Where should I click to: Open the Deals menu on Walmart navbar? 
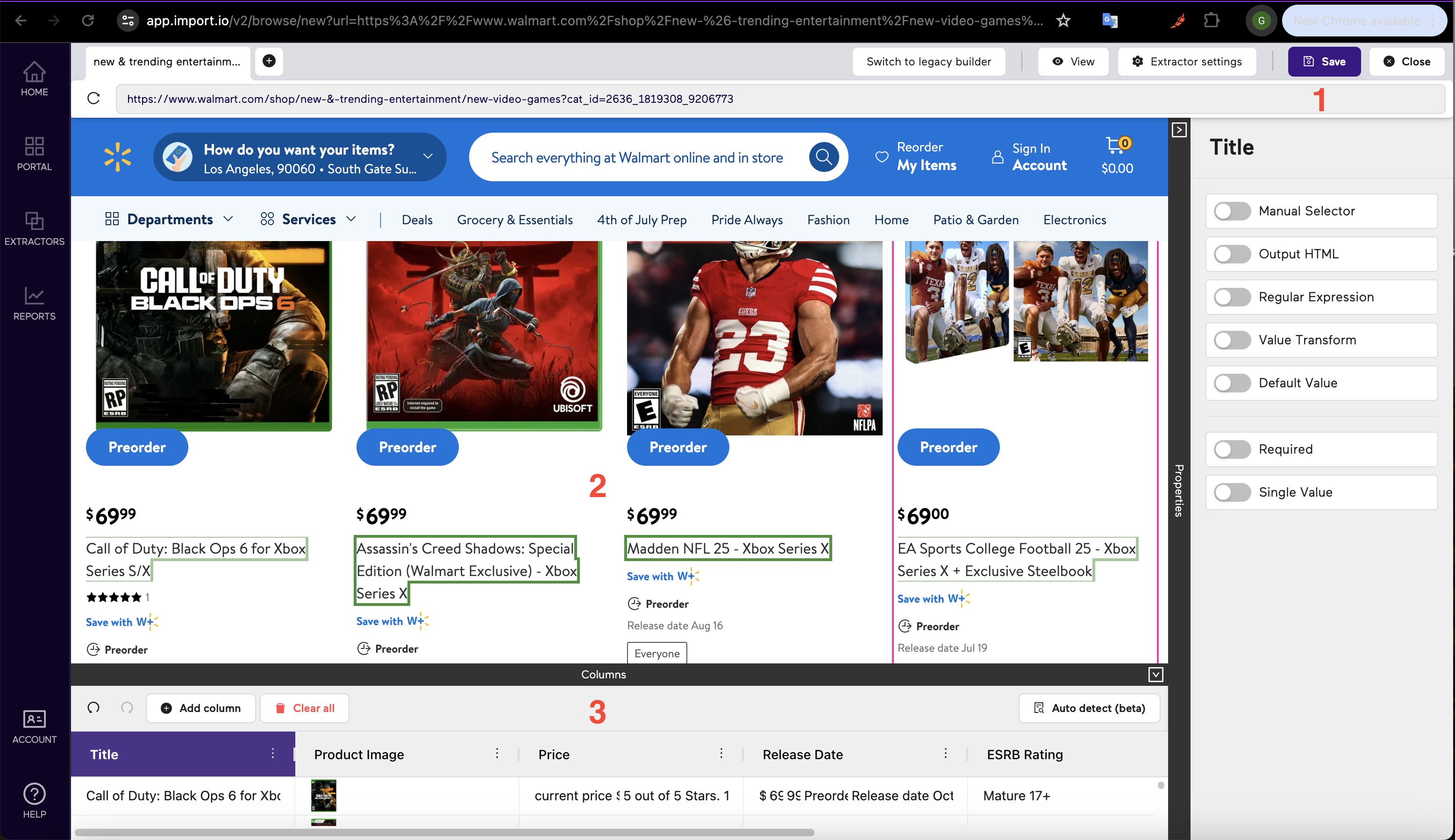[x=416, y=219]
